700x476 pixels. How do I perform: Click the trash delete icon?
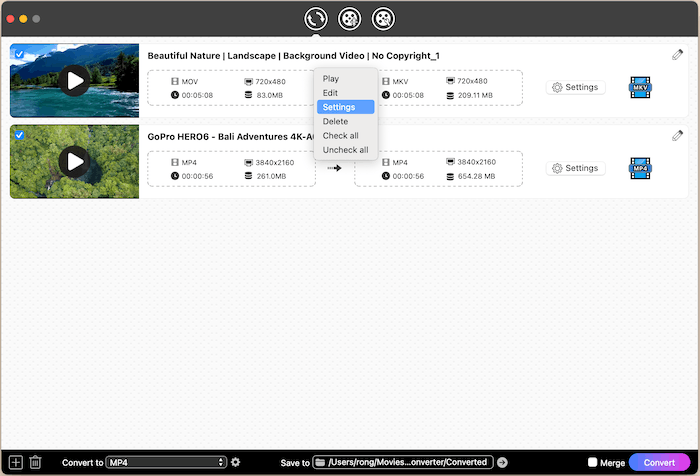coord(35,462)
